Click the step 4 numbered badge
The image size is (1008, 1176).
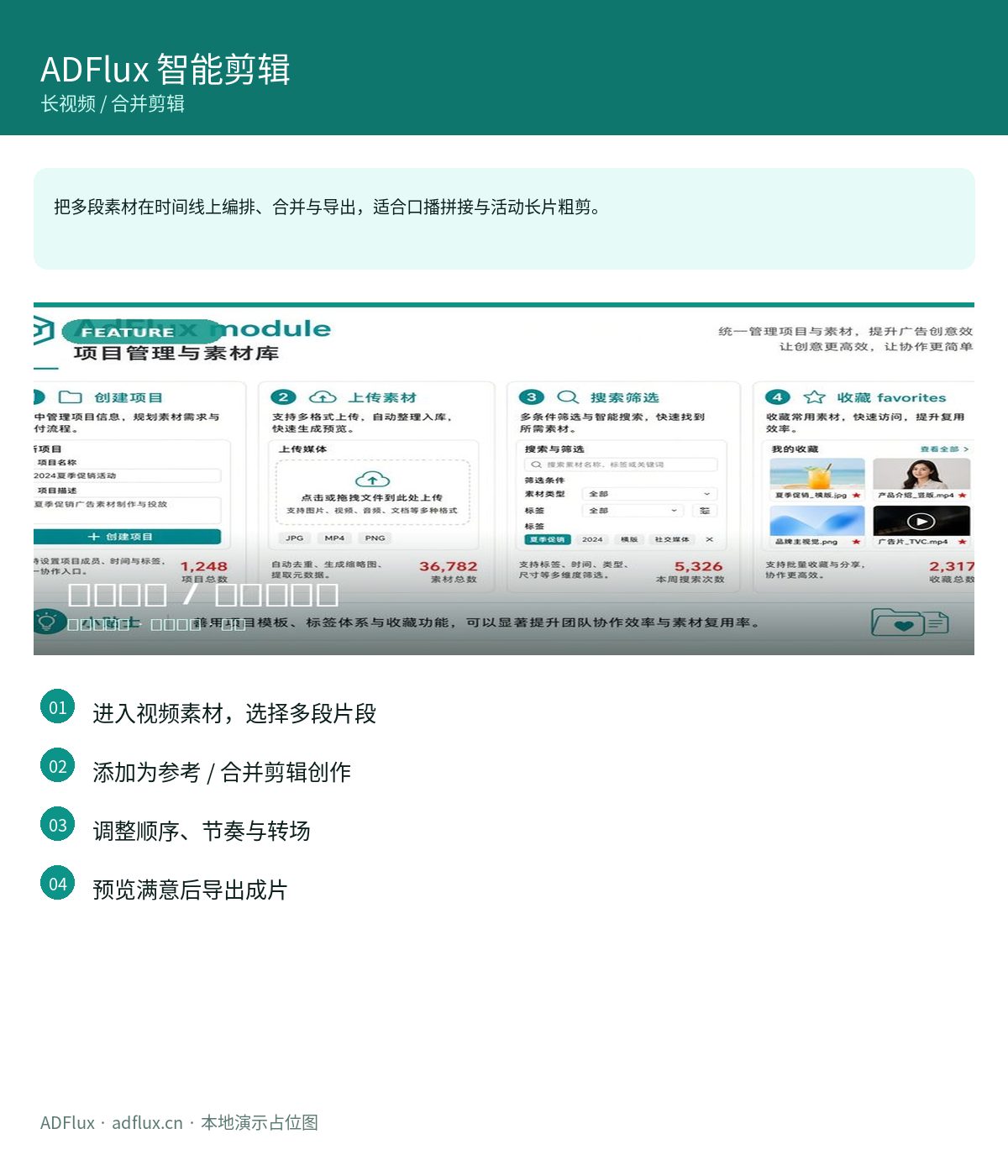pos(777,397)
